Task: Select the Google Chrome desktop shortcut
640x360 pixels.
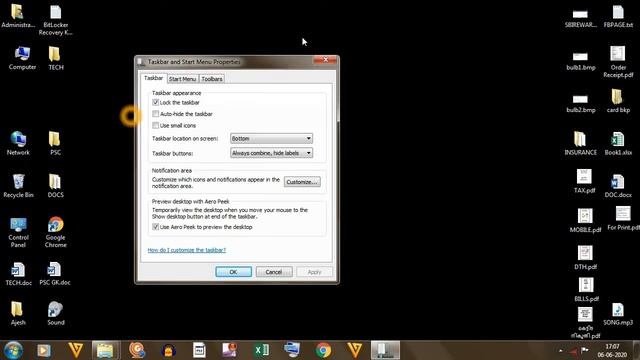Action: [56, 233]
